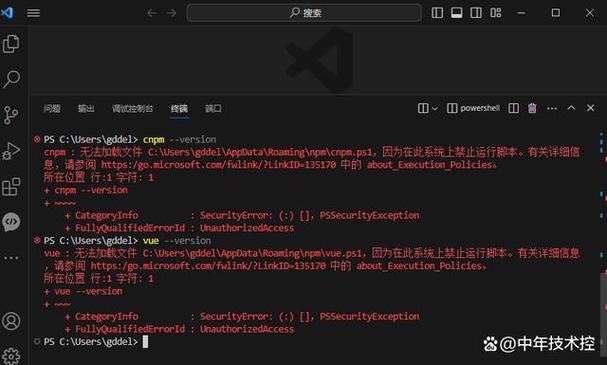This screenshot has width=607, height=365.
Task: Select the powershell terminal entry
Action: [x=473, y=108]
